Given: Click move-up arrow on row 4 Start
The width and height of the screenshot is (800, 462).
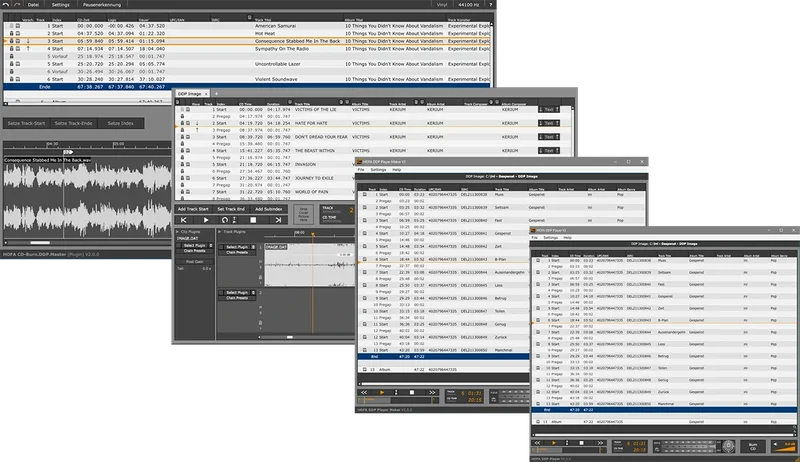Looking at the screenshot, I should tap(28, 48).
